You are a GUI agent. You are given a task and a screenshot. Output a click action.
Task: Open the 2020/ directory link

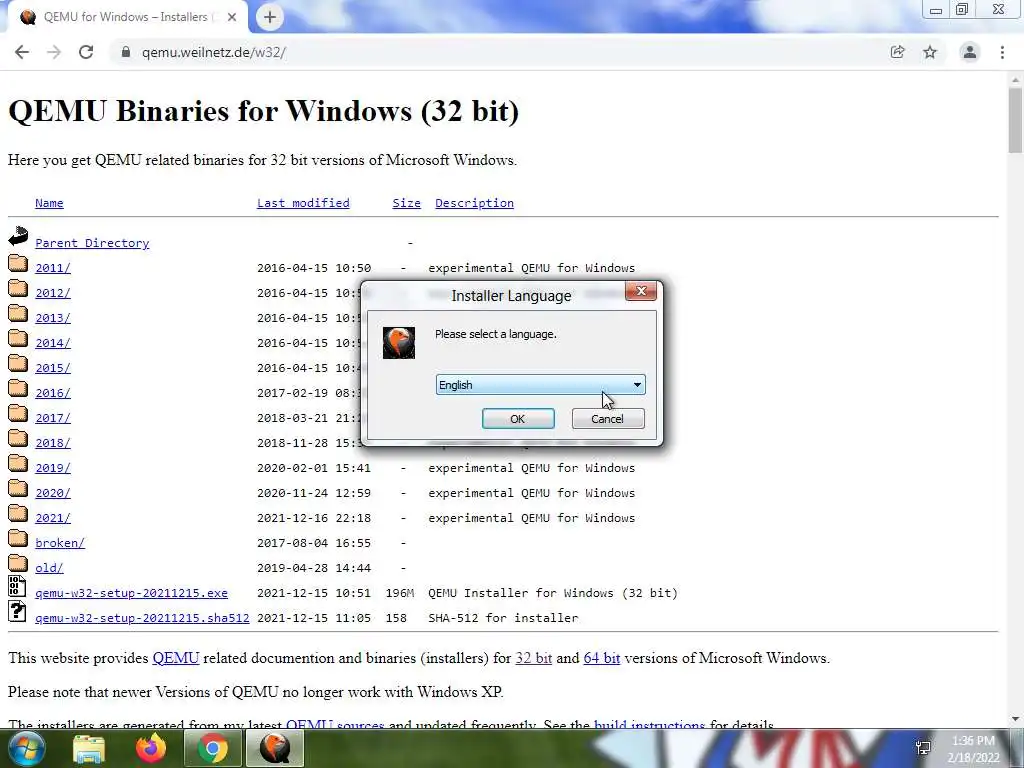tap(53, 493)
